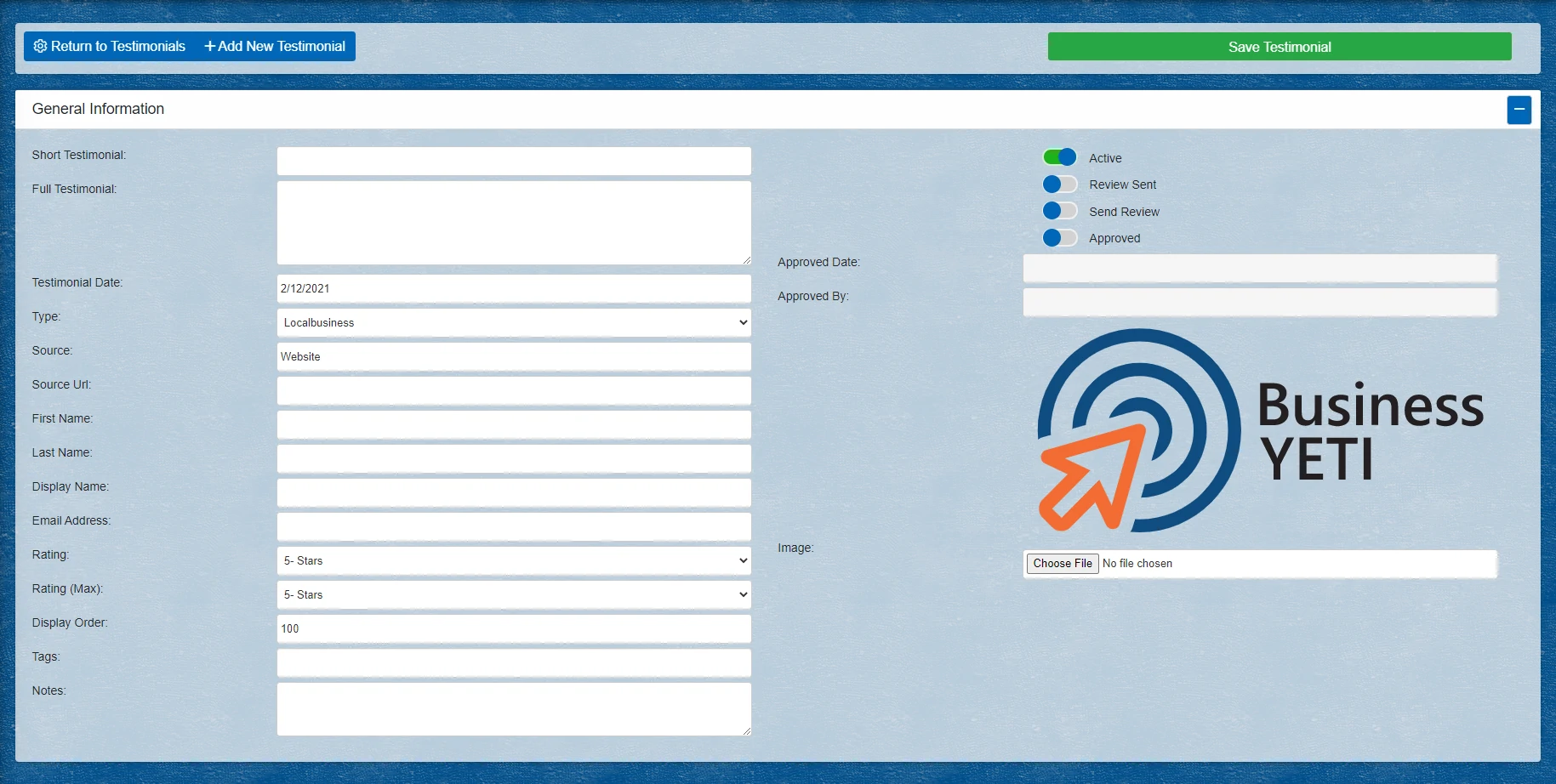Open the Rating (Max) dropdown
The width and height of the screenshot is (1556, 784).
click(514, 594)
